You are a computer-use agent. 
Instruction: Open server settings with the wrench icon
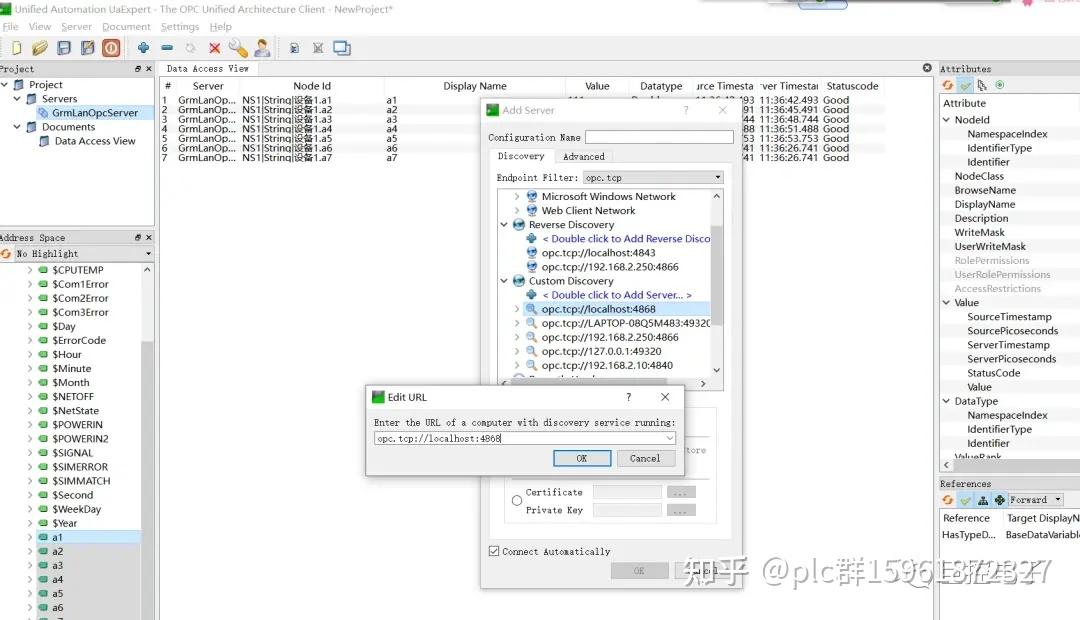pos(237,47)
